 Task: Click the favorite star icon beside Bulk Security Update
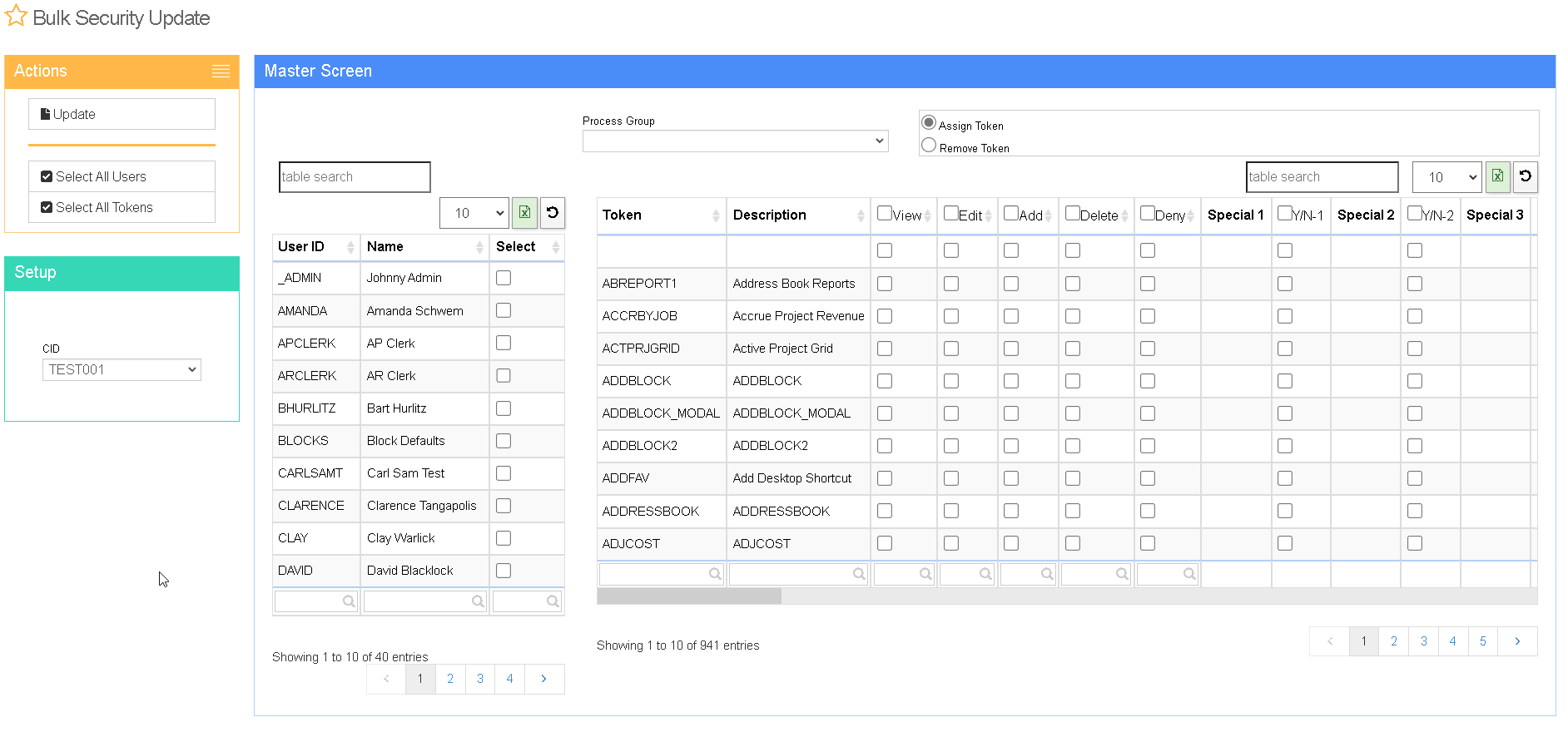pos(16,16)
